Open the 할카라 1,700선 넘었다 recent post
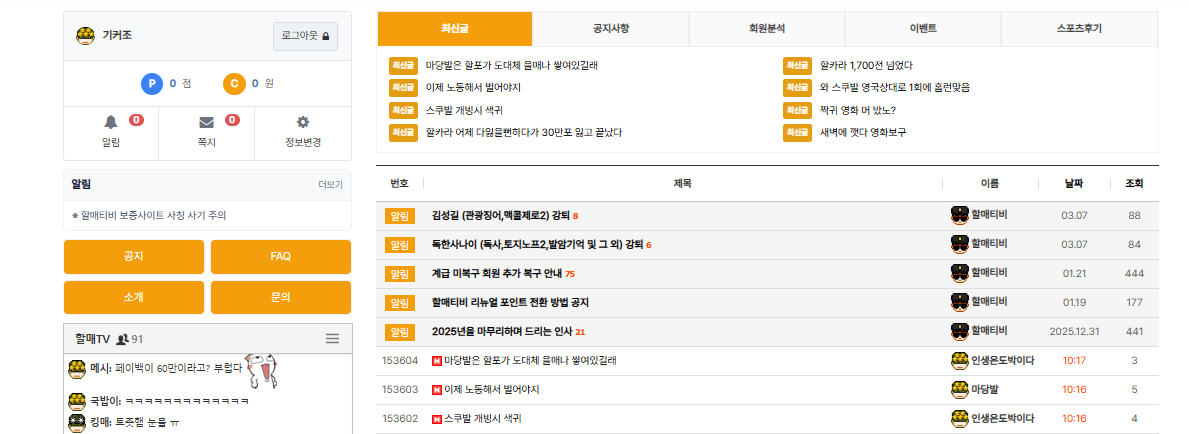The image size is (1189, 434). tap(865, 66)
